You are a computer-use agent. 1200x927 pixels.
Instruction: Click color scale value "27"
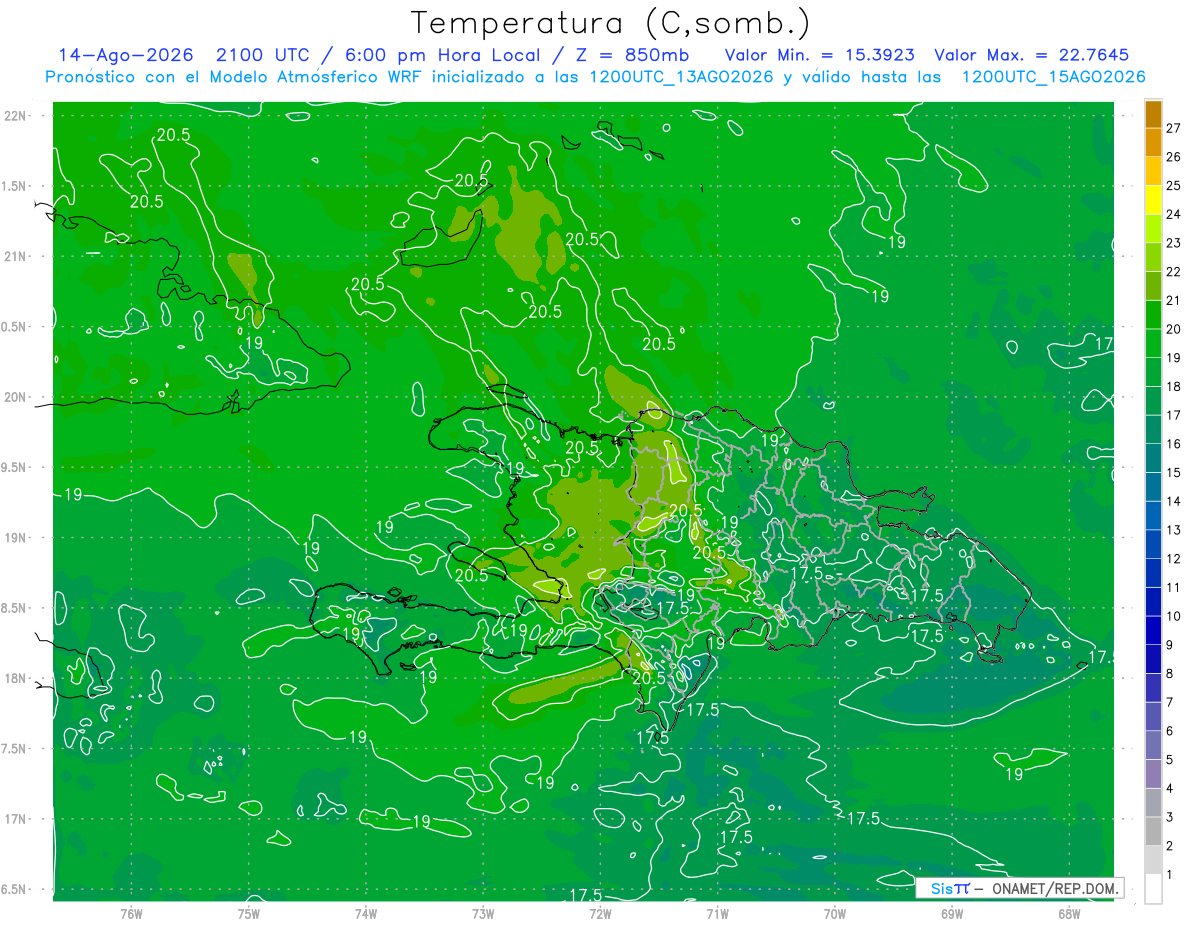(x=1174, y=128)
